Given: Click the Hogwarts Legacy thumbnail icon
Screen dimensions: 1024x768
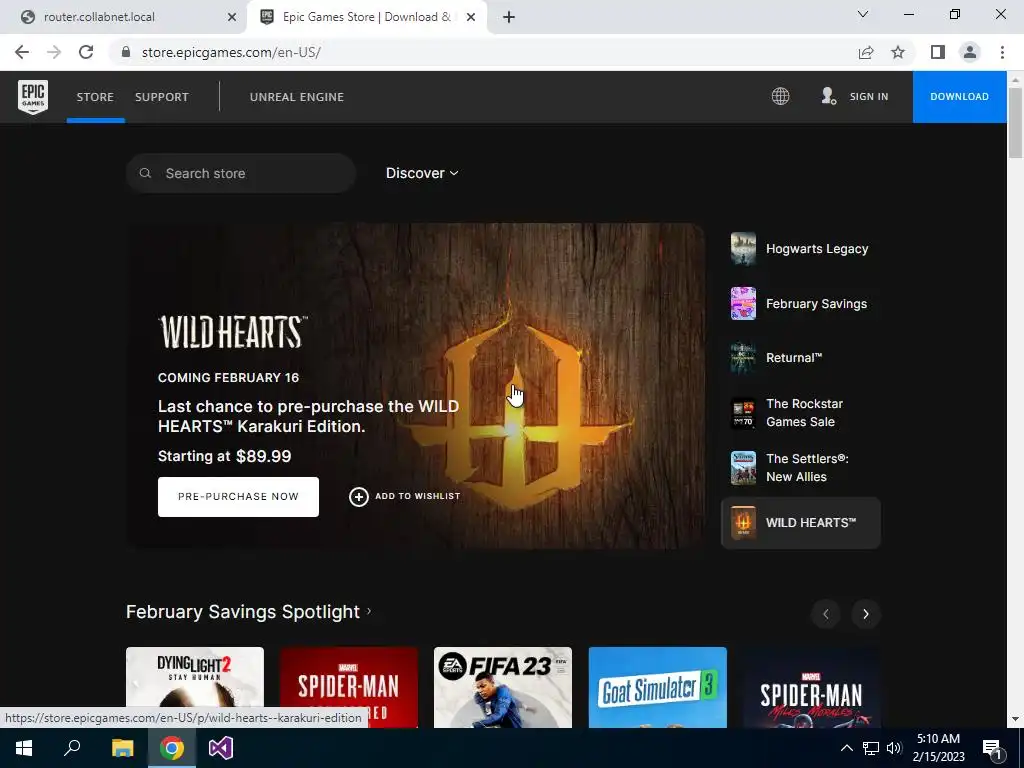Looking at the screenshot, I should [743, 249].
